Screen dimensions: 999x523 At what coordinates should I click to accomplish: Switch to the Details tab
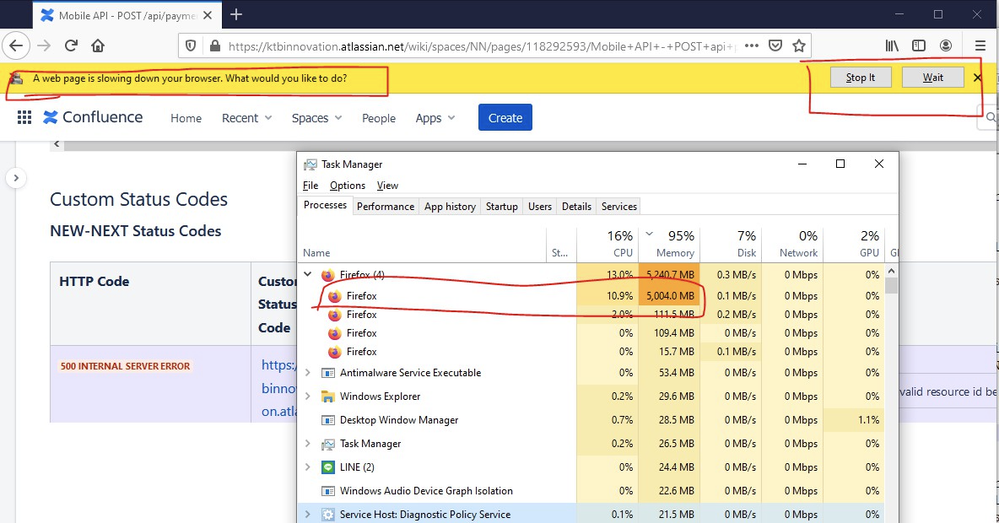(577, 206)
